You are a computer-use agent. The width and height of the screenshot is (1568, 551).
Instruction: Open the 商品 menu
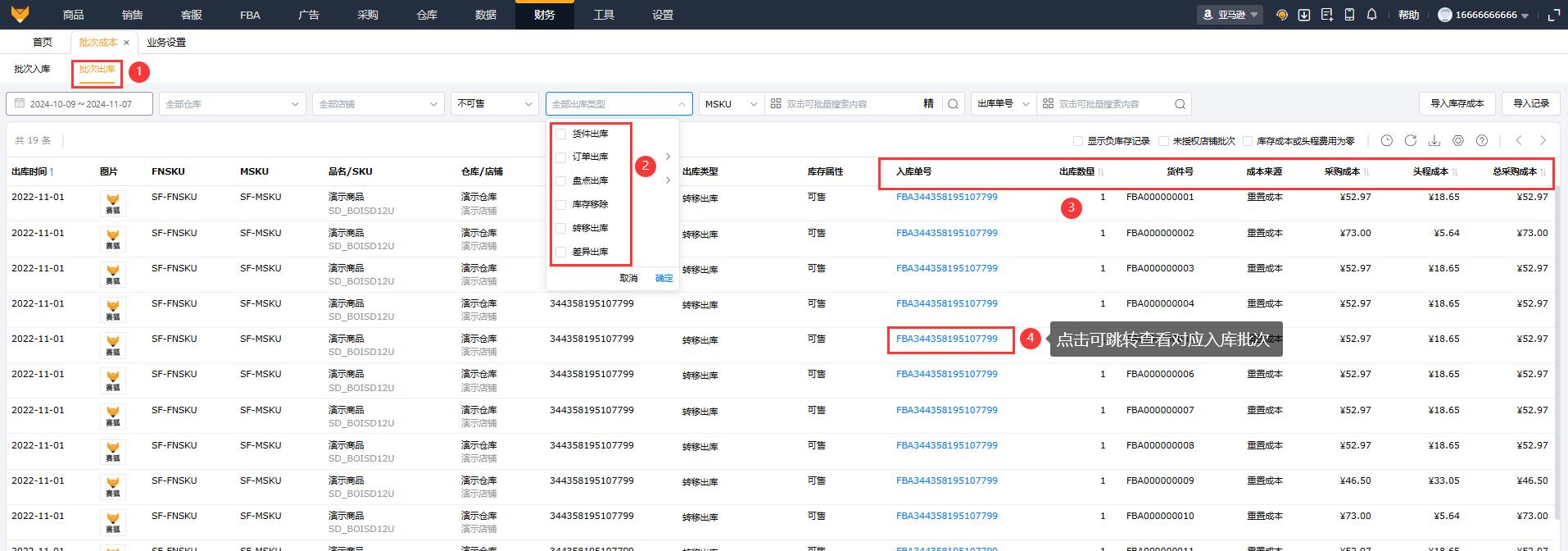[x=73, y=15]
